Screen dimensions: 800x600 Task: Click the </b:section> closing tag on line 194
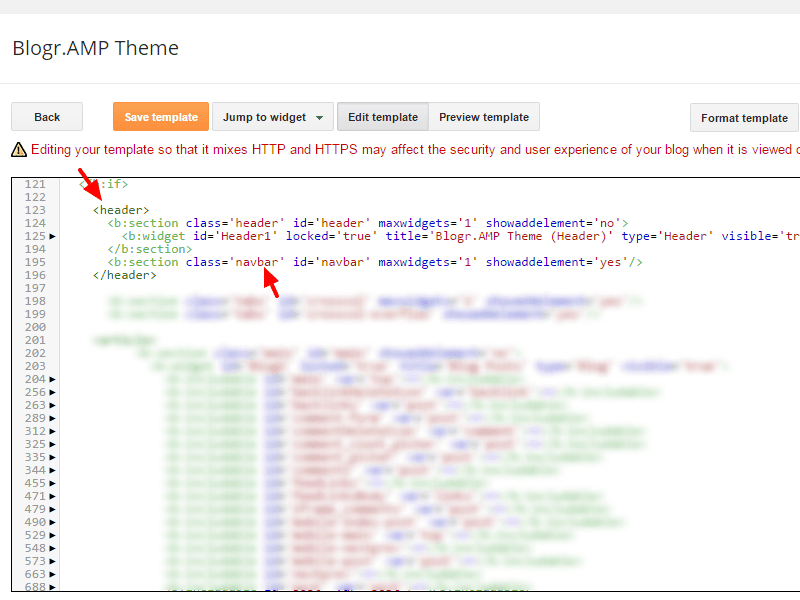click(149, 249)
